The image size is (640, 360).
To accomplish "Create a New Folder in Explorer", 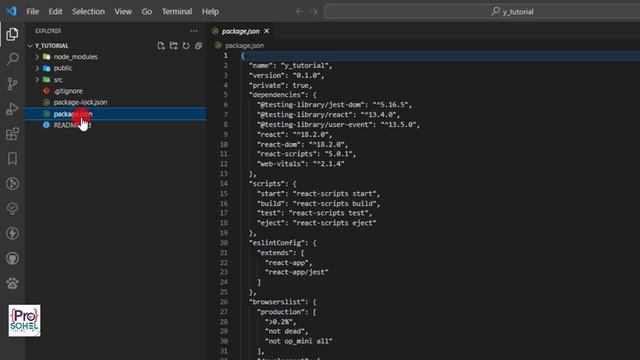I will (173, 46).
